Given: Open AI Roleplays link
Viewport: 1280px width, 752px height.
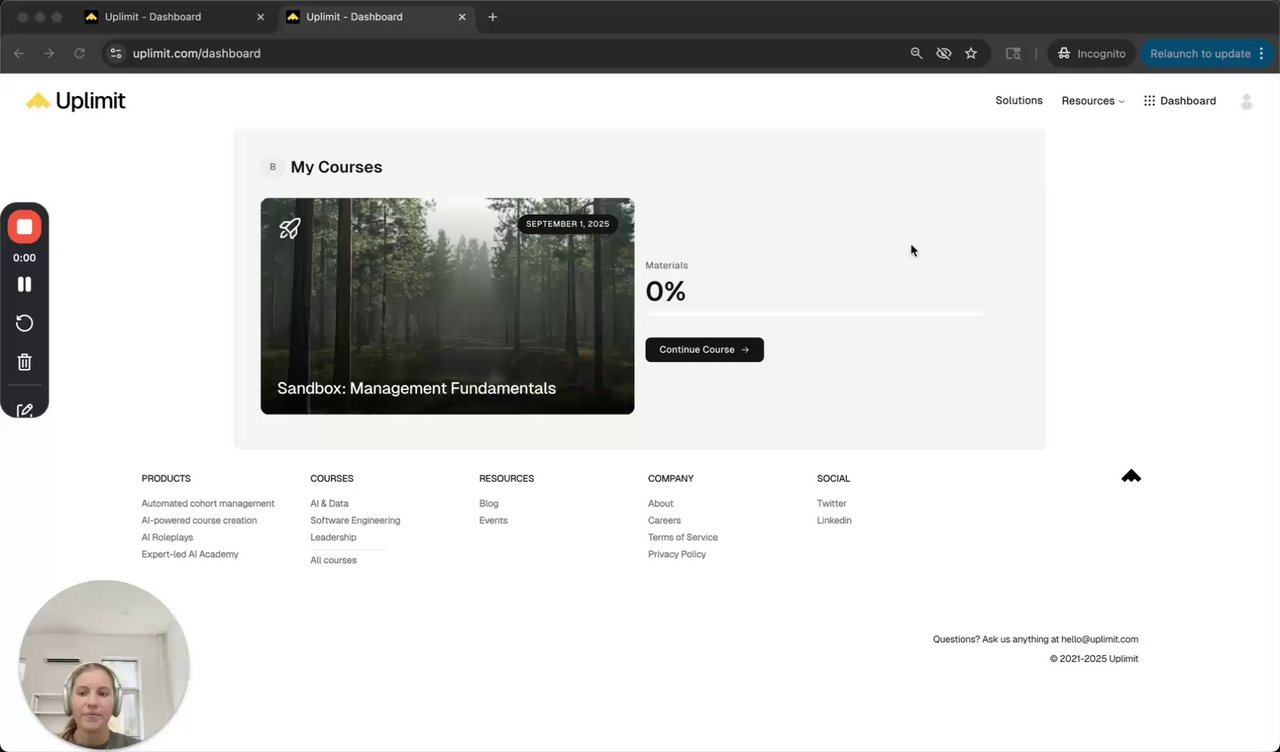Looking at the screenshot, I should coord(167,538).
